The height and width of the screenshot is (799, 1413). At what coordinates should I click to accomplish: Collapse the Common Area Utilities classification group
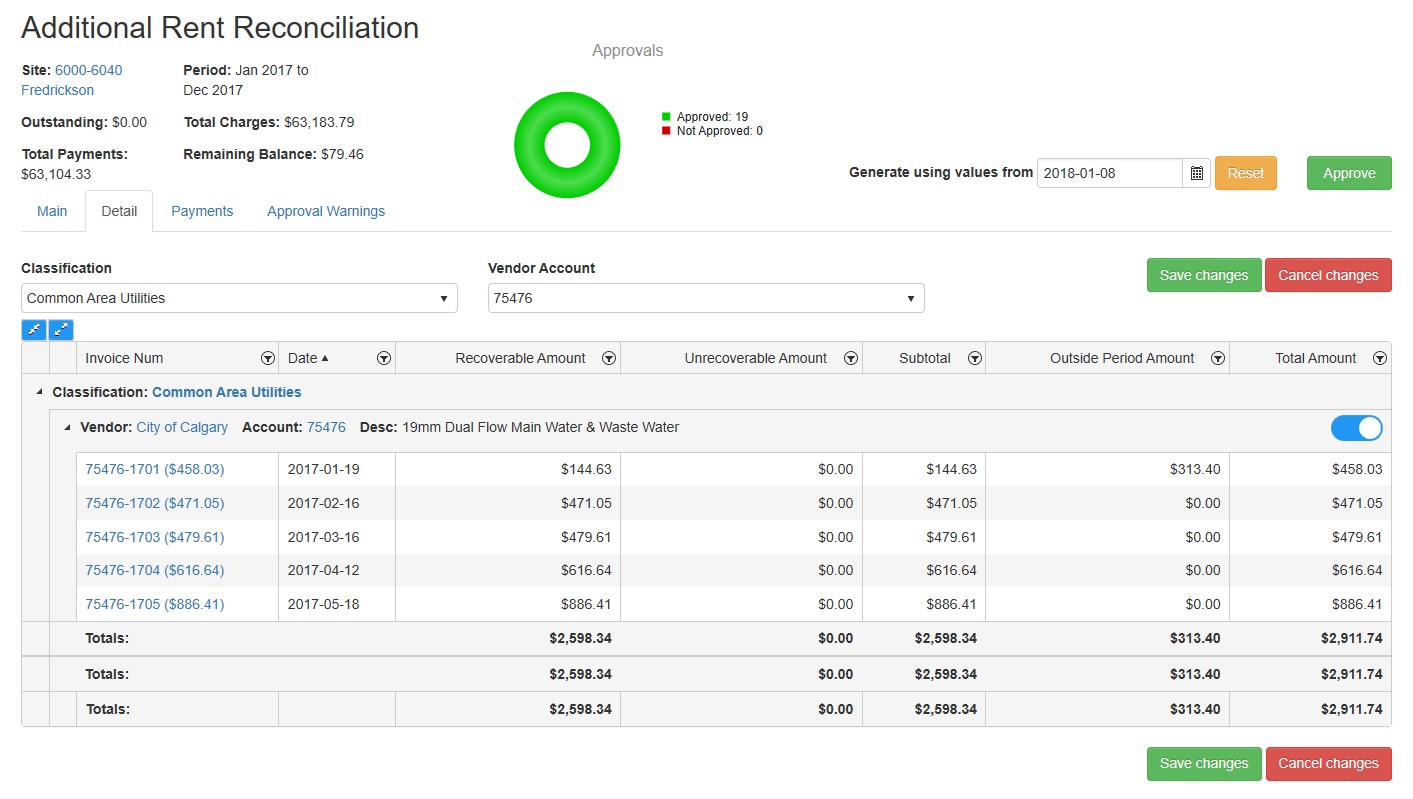(39, 393)
